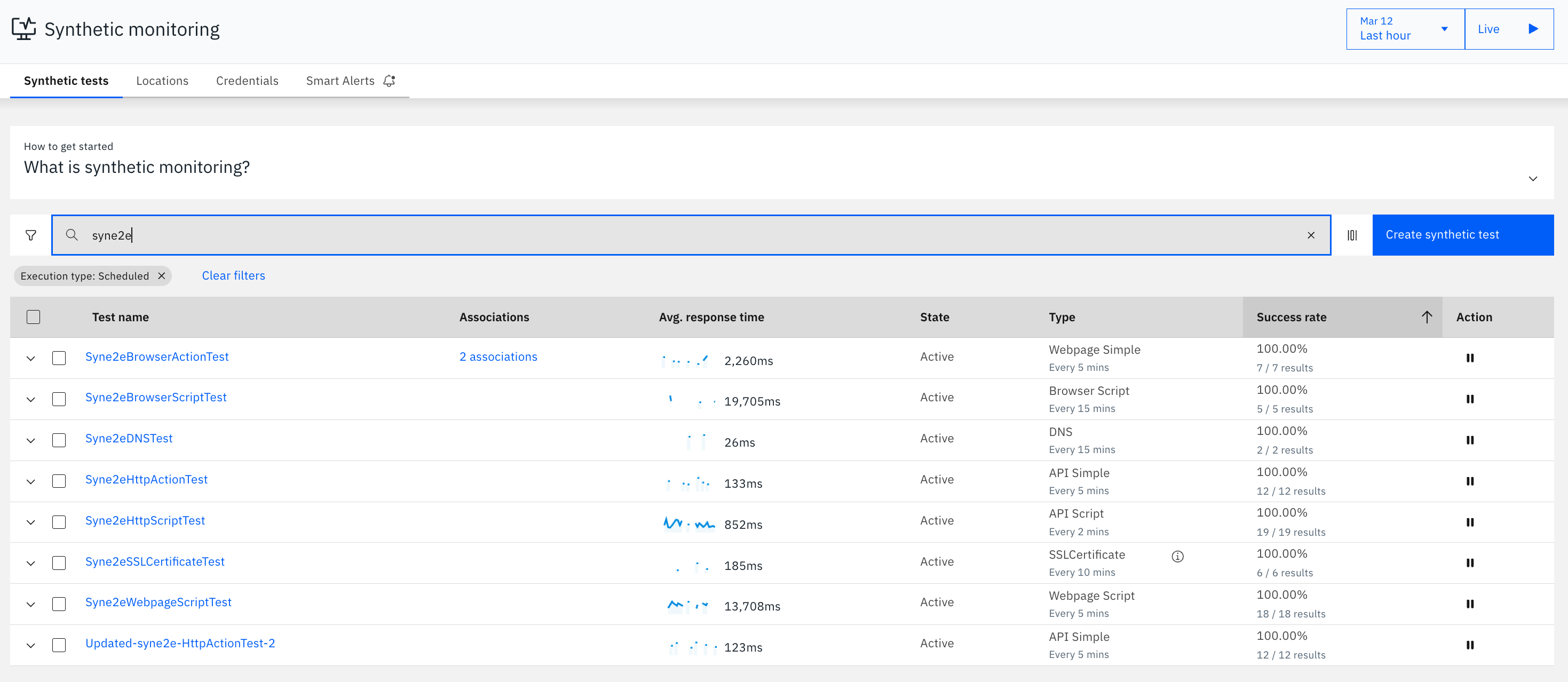
Task: Toggle the select-all tests checkbox
Action: click(x=34, y=317)
